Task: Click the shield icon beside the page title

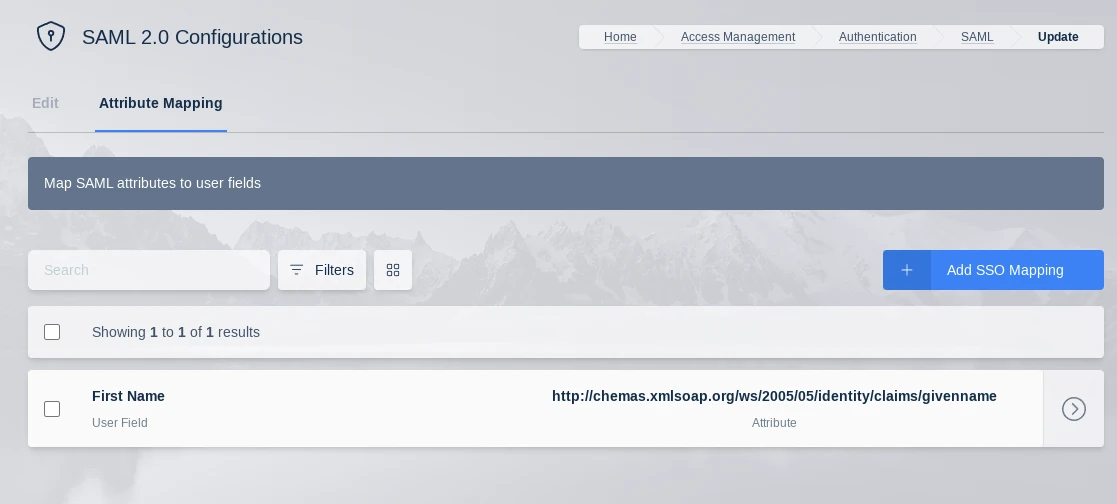Action: pos(50,37)
